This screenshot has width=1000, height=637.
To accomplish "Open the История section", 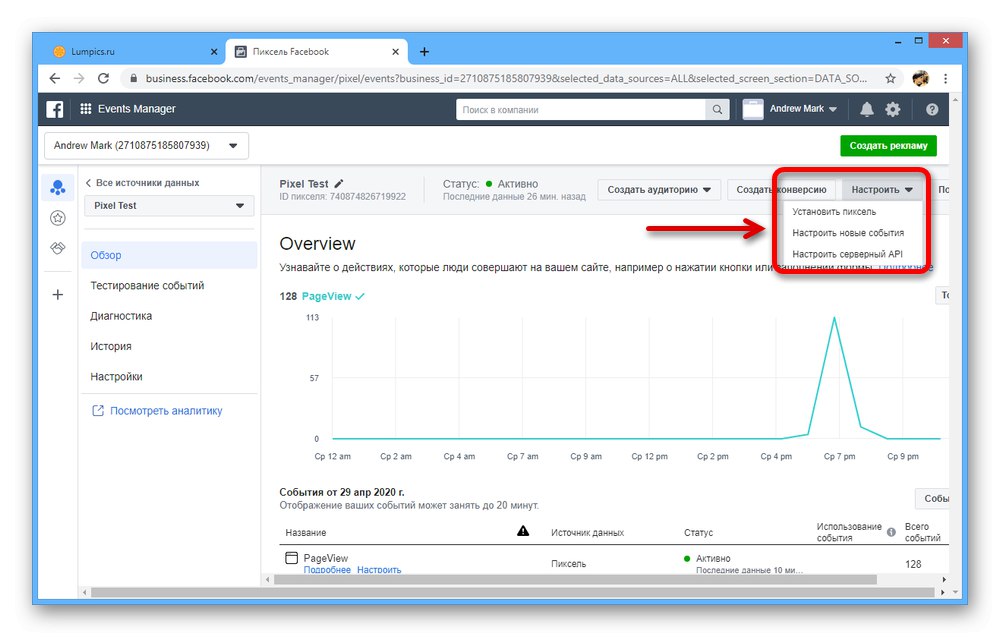I will [x=111, y=346].
